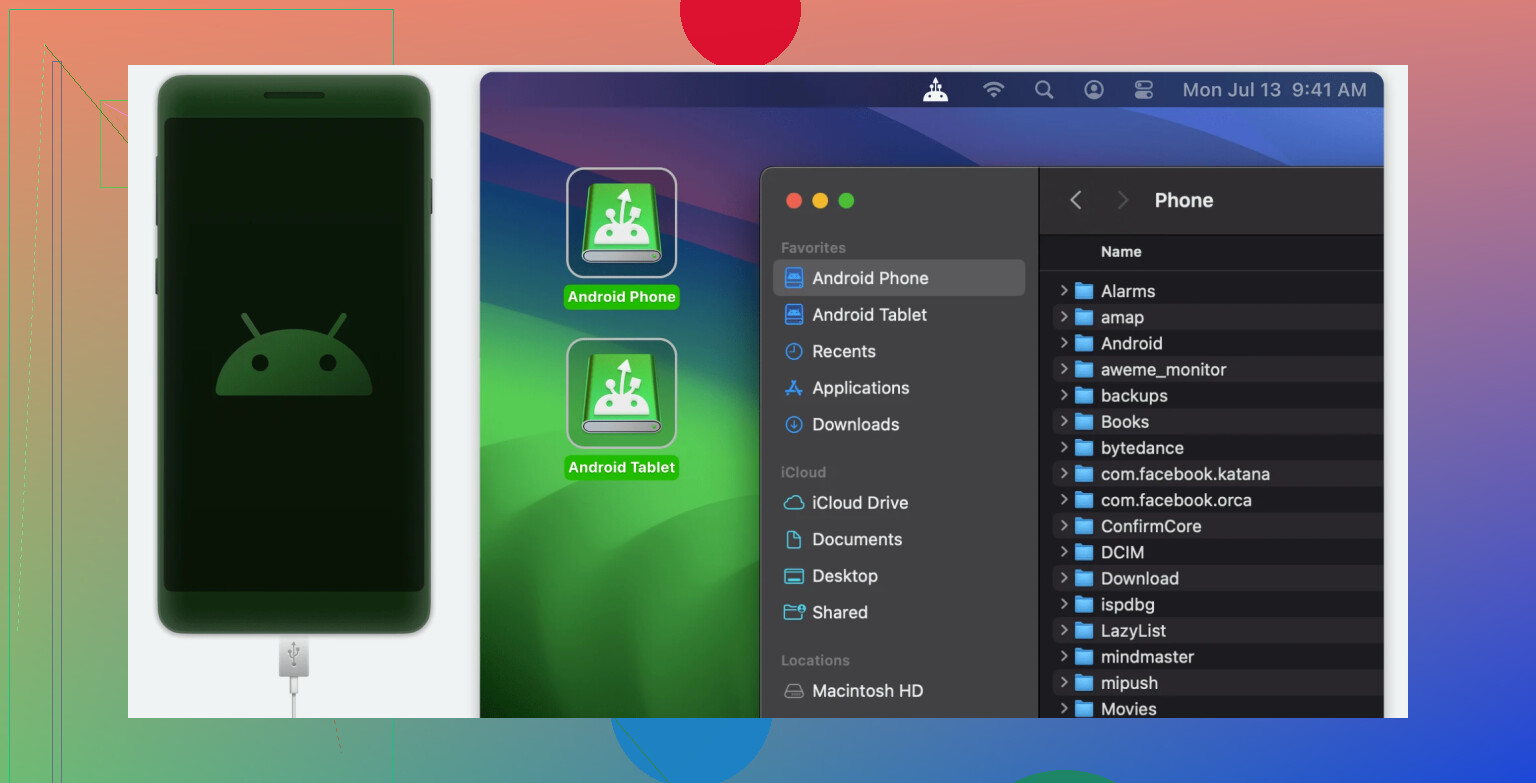Open user account menu bar icon
The height and width of the screenshot is (783, 1536).
[1094, 90]
